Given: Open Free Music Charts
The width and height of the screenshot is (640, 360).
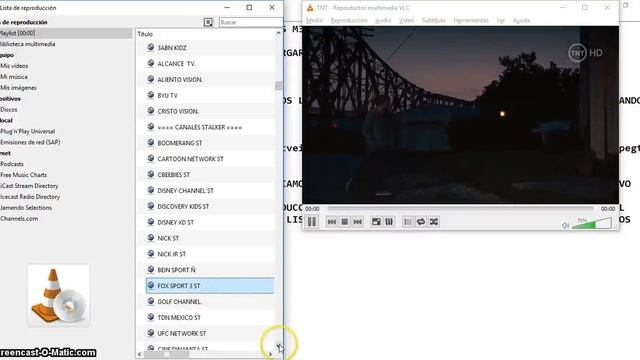Looking at the screenshot, I should point(23,175).
